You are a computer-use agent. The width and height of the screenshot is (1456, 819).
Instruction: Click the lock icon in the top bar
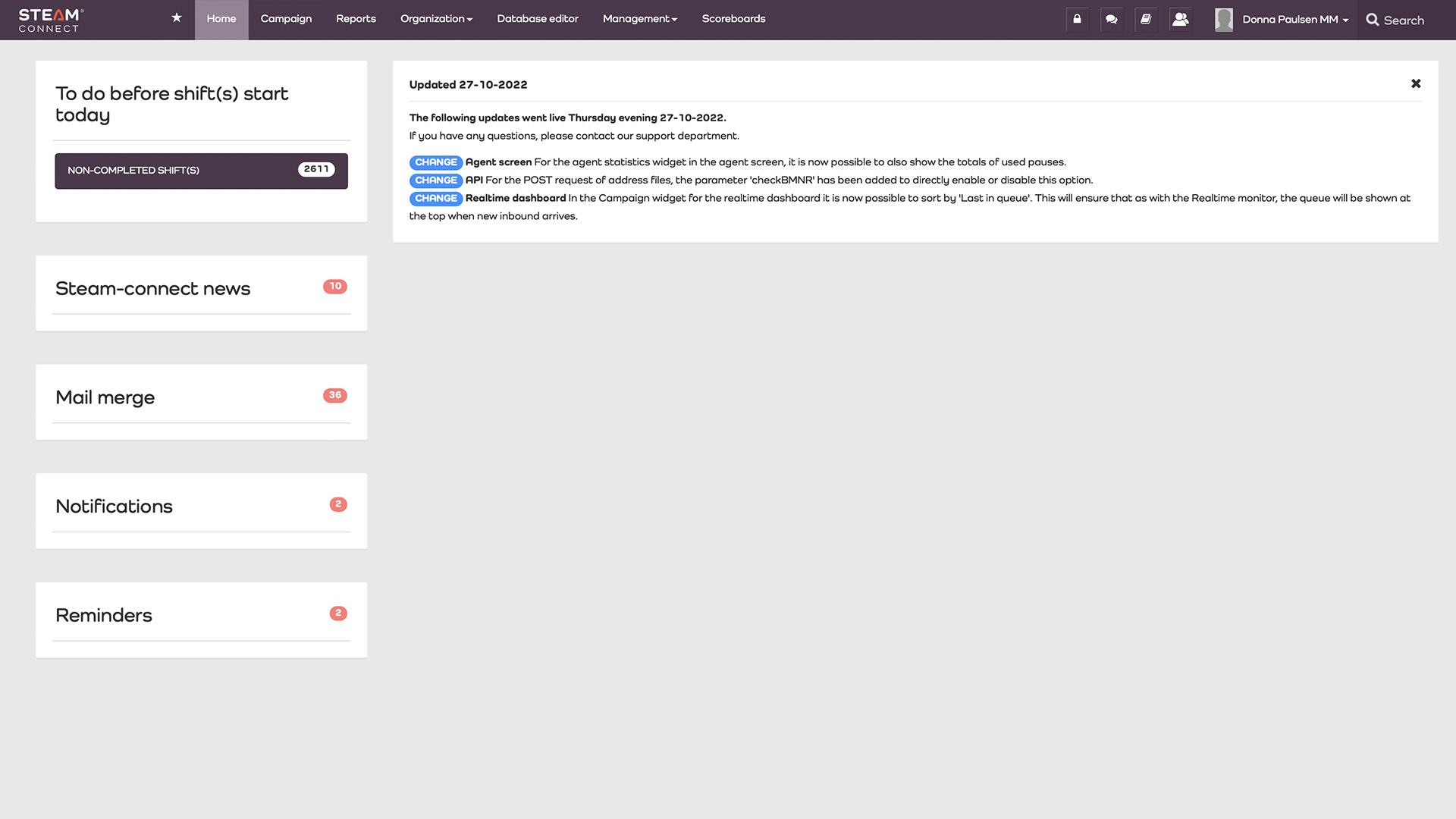(x=1077, y=20)
